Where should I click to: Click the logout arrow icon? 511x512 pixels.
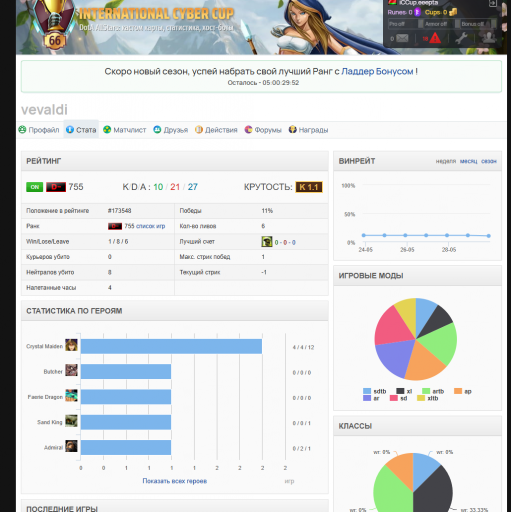pos(493,3)
